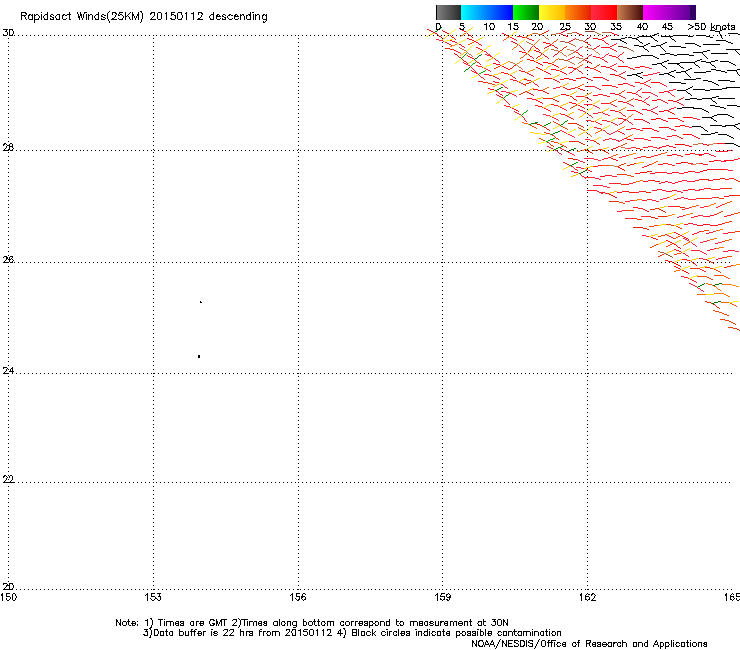Click the scale label '10'
This screenshot has width=740, height=650.
pos(489,27)
